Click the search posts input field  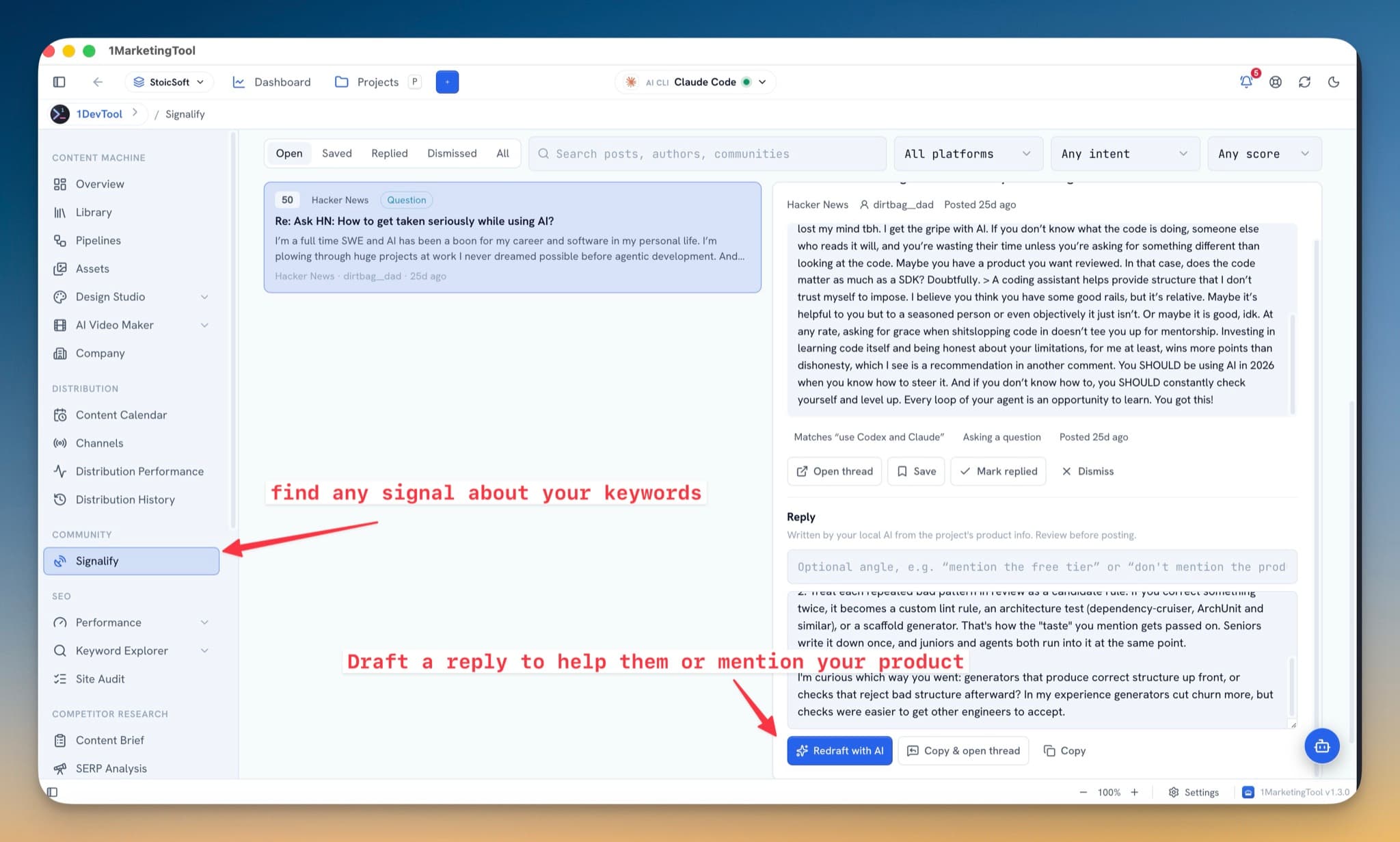[708, 154]
